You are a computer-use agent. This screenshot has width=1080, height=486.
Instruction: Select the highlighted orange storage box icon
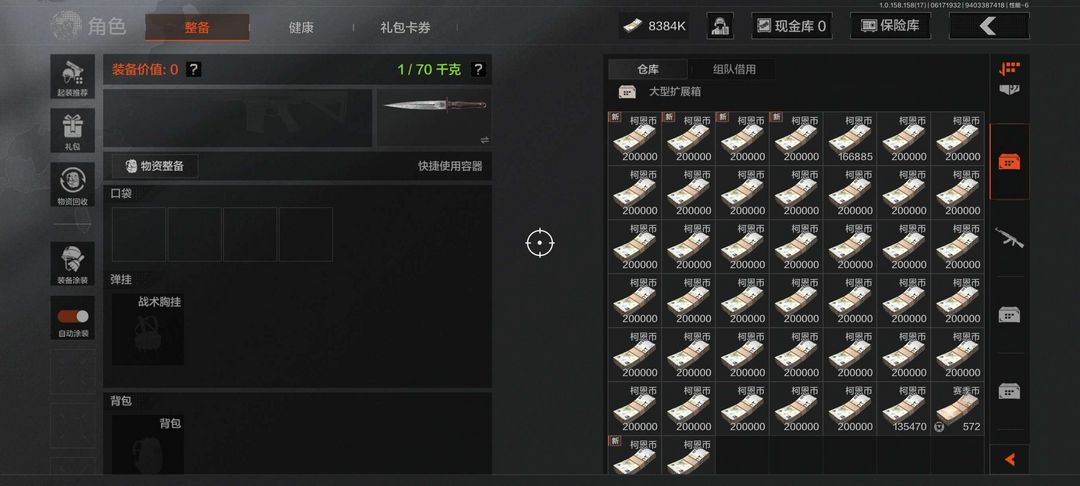pos(1009,162)
